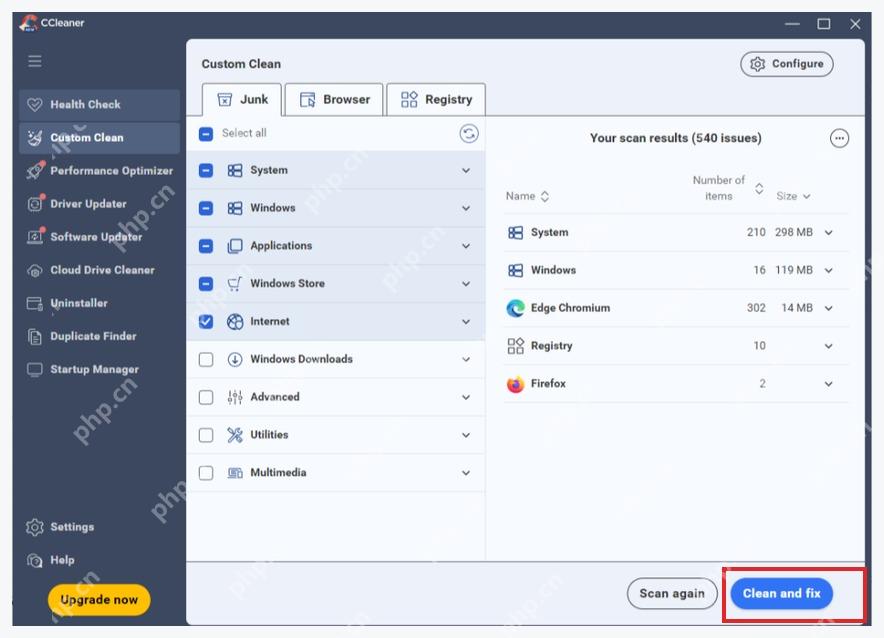Viewport: 884px width, 638px height.
Task: Sort results by the Name column
Action: pos(527,196)
